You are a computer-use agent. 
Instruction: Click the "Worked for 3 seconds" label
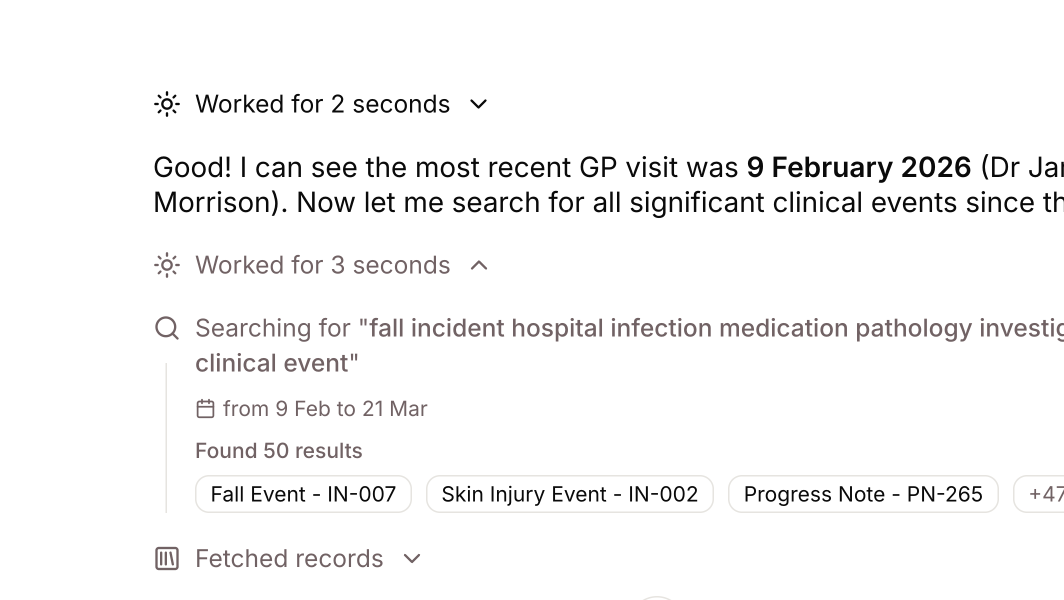click(x=322, y=265)
